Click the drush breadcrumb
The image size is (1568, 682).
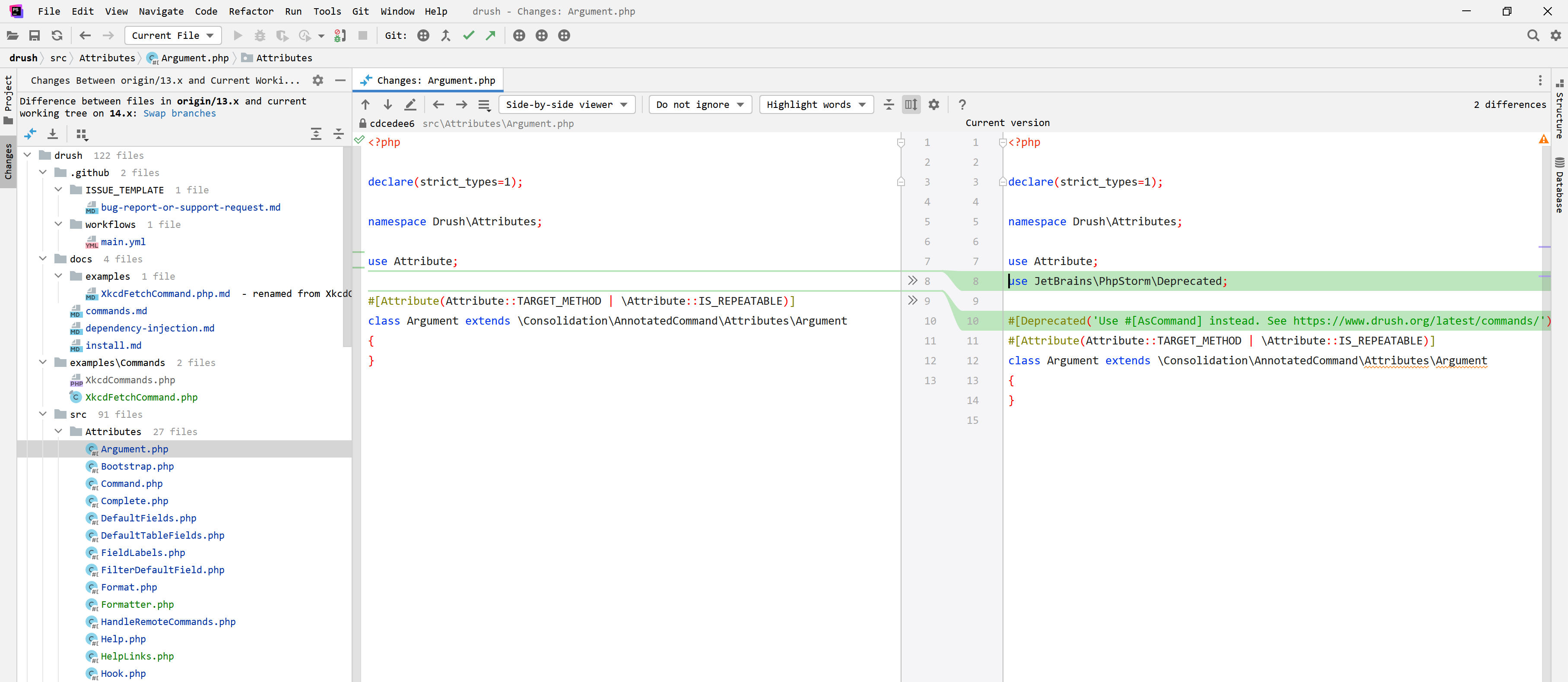click(23, 58)
